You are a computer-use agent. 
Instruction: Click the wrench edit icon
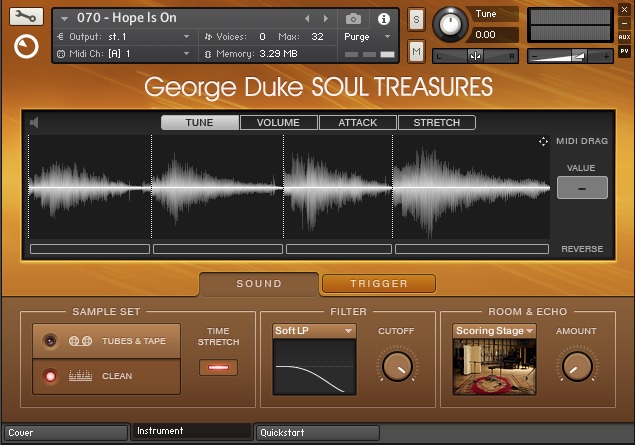tap(27, 17)
